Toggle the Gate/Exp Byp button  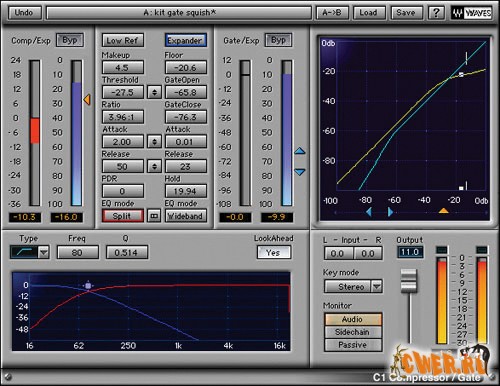[278, 40]
